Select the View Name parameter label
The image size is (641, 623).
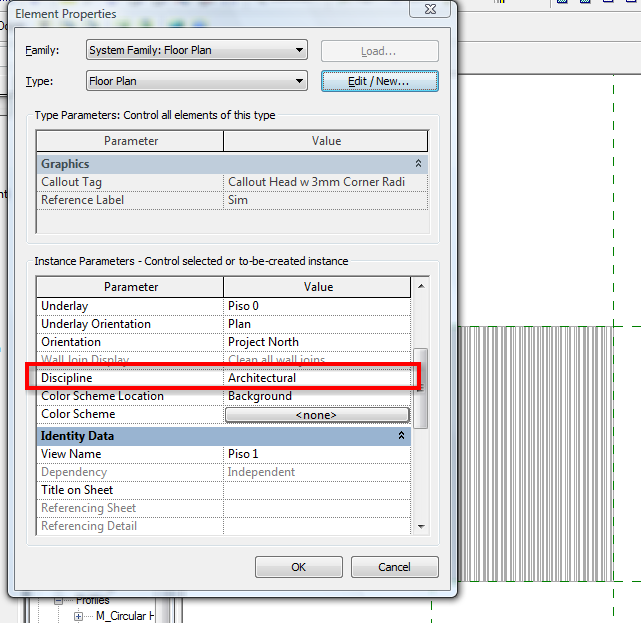click(x=71, y=454)
